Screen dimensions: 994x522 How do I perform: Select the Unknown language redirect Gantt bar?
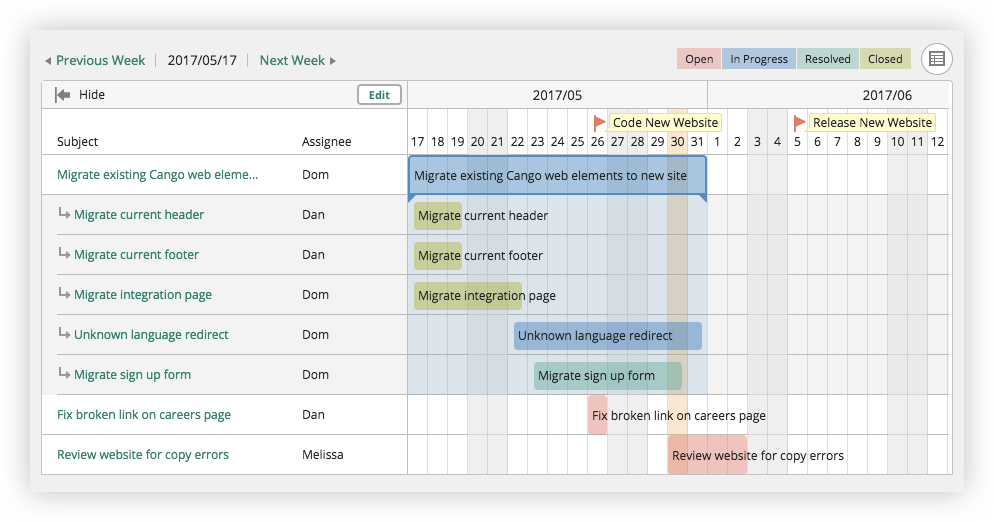pos(607,336)
